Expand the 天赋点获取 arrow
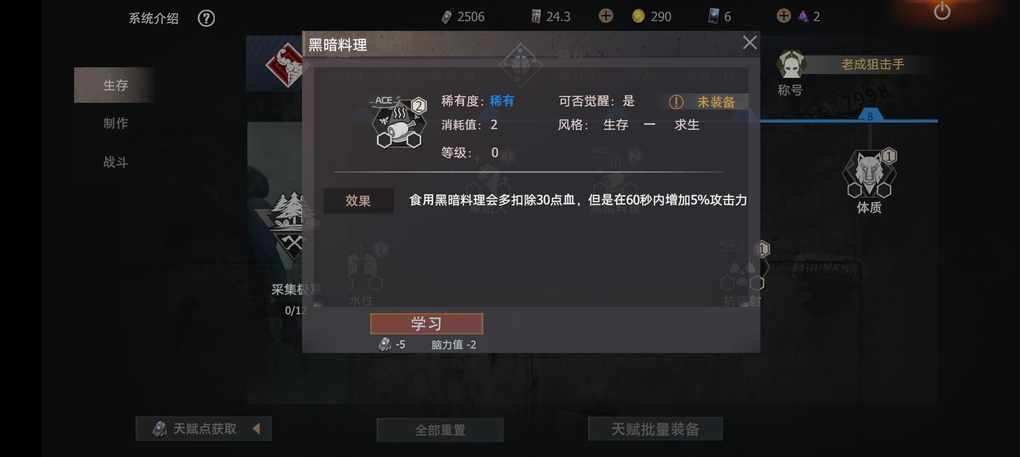 [x=256, y=428]
